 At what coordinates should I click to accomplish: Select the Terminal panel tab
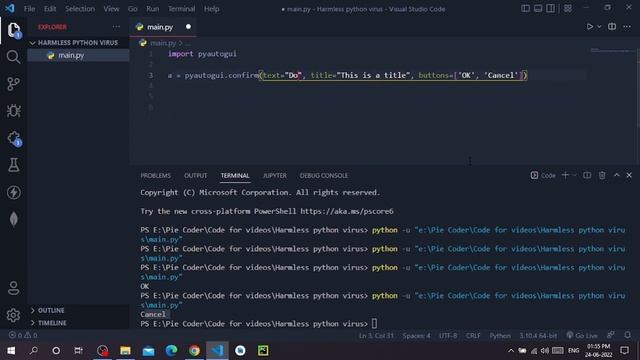click(235, 176)
